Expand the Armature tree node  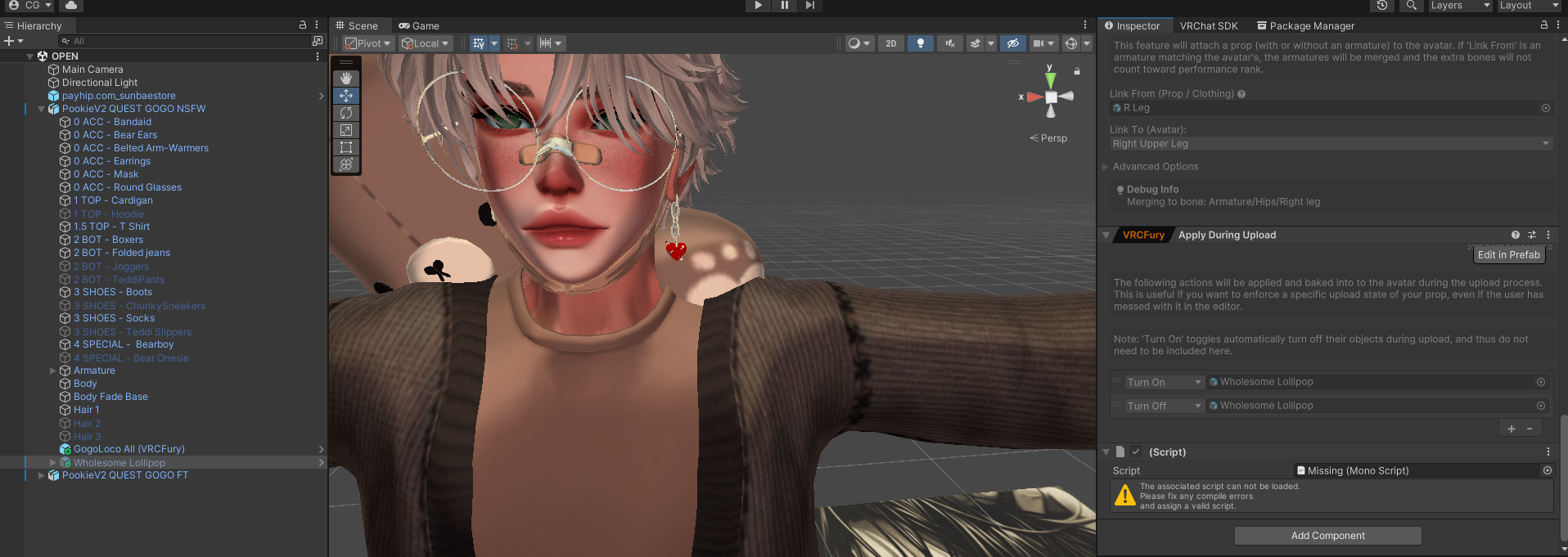[53, 371]
